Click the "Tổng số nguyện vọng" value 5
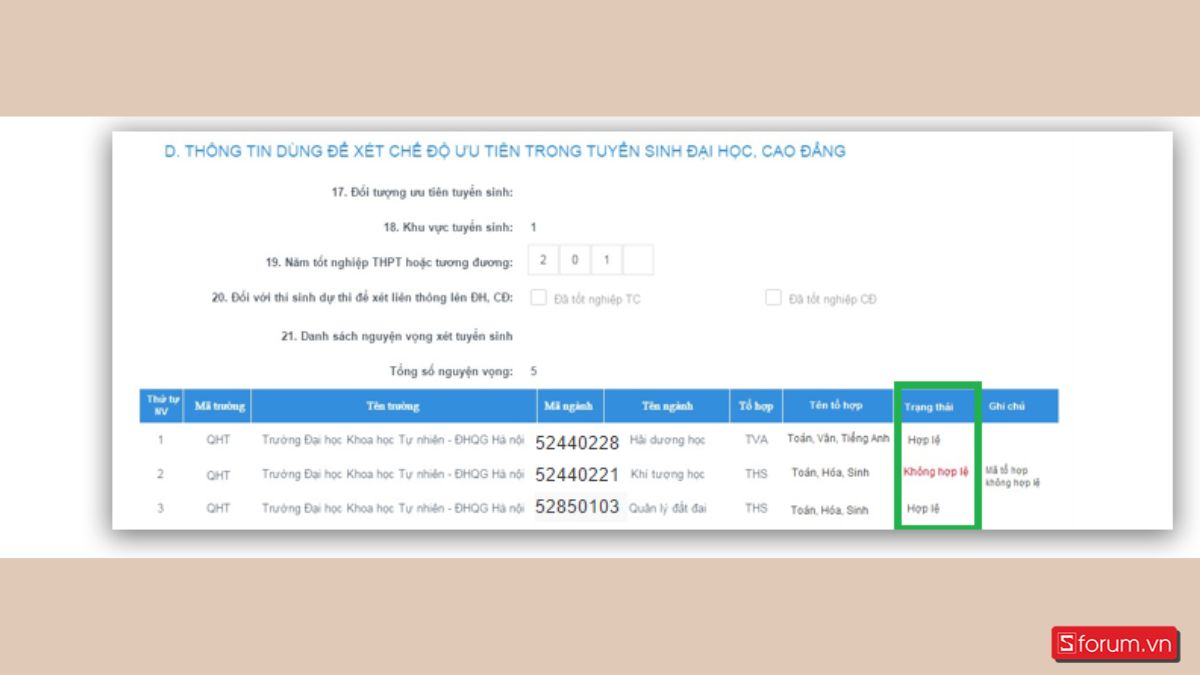Image resolution: width=1200 pixels, height=675 pixels. pyautogui.click(x=534, y=371)
